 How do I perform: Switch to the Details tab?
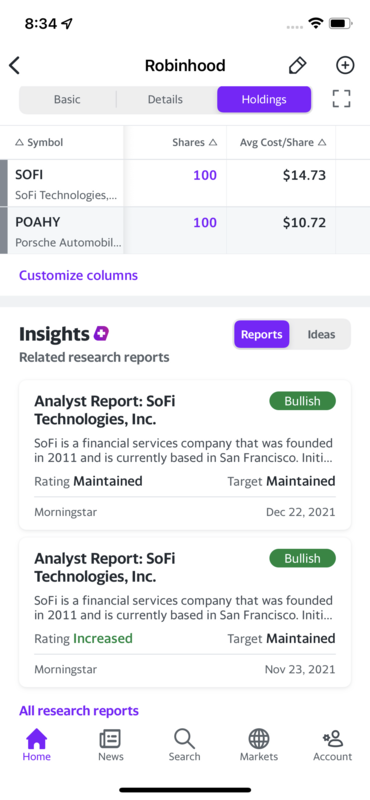[x=165, y=99]
